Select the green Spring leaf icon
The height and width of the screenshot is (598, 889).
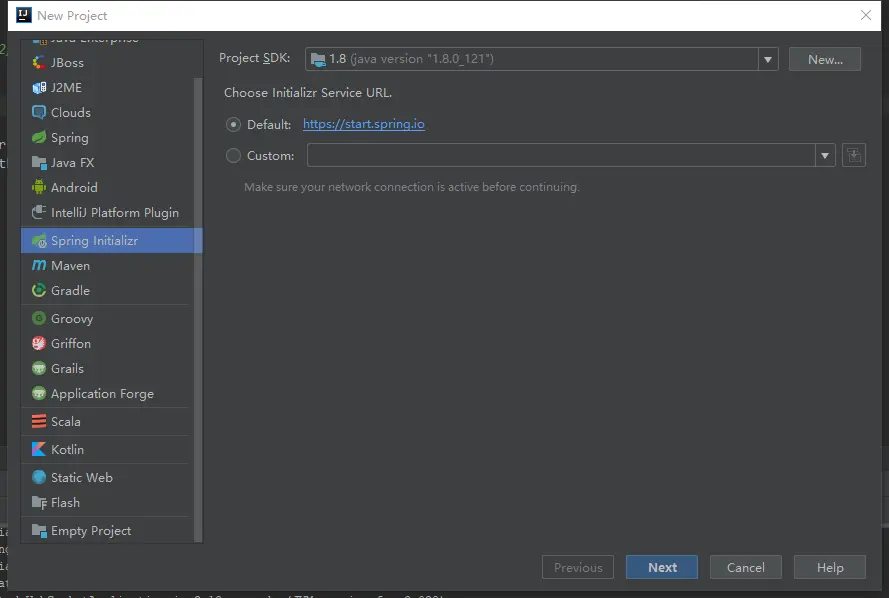(39, 137)
